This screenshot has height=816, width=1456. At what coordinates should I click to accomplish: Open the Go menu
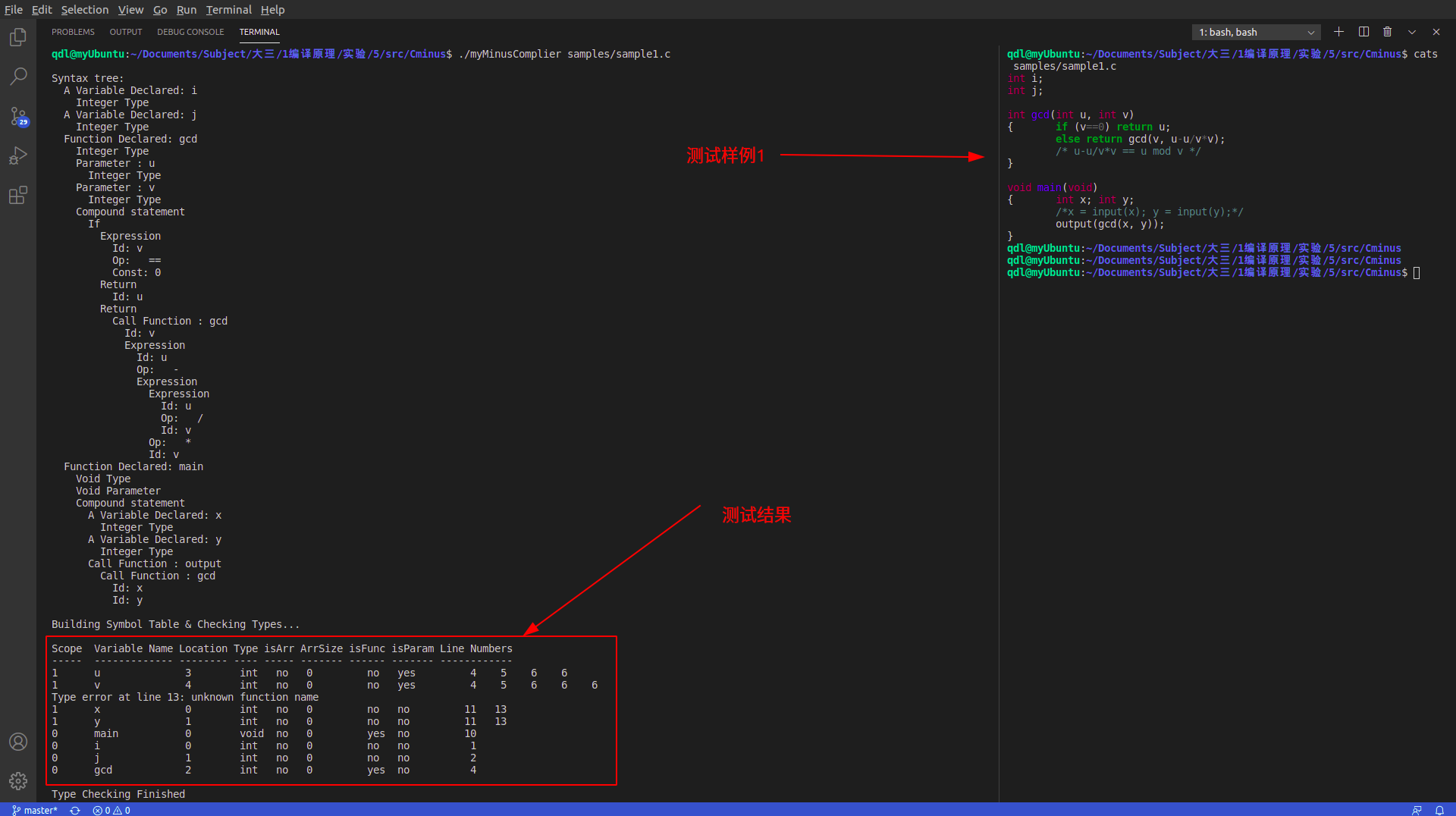160,10
